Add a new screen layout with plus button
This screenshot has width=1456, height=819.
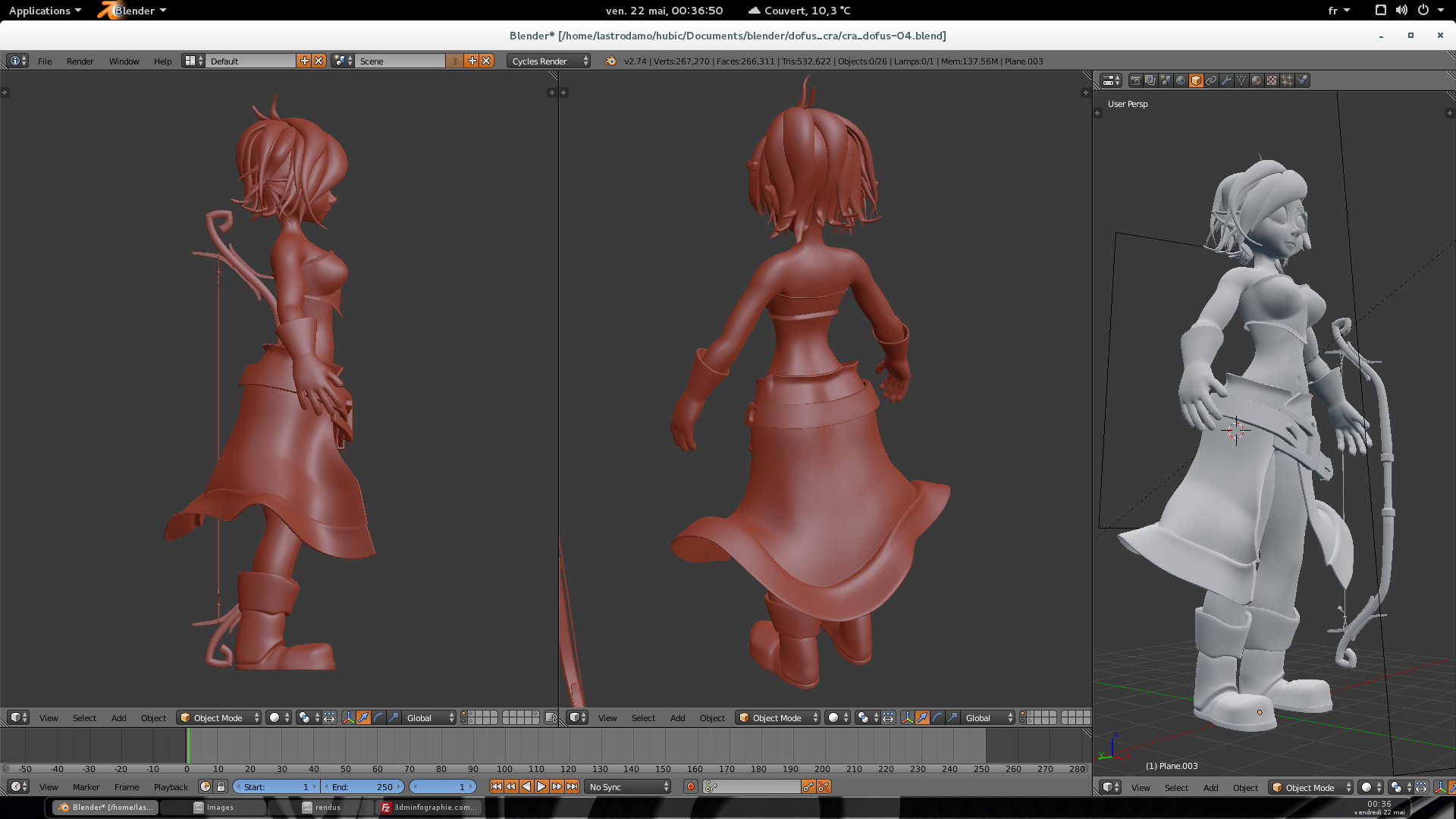coord(304,61)
